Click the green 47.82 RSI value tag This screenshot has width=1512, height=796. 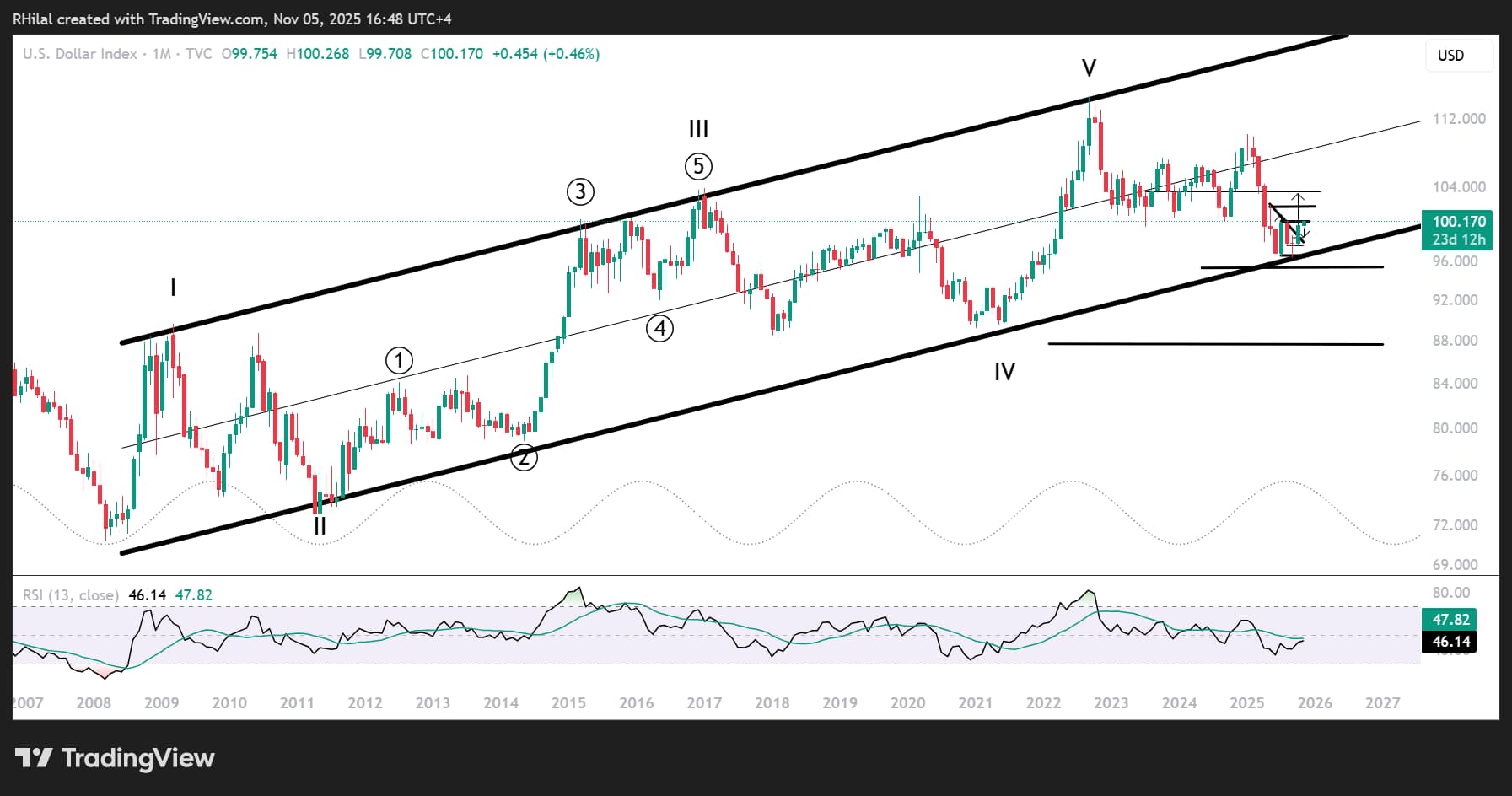(1450, 619)
